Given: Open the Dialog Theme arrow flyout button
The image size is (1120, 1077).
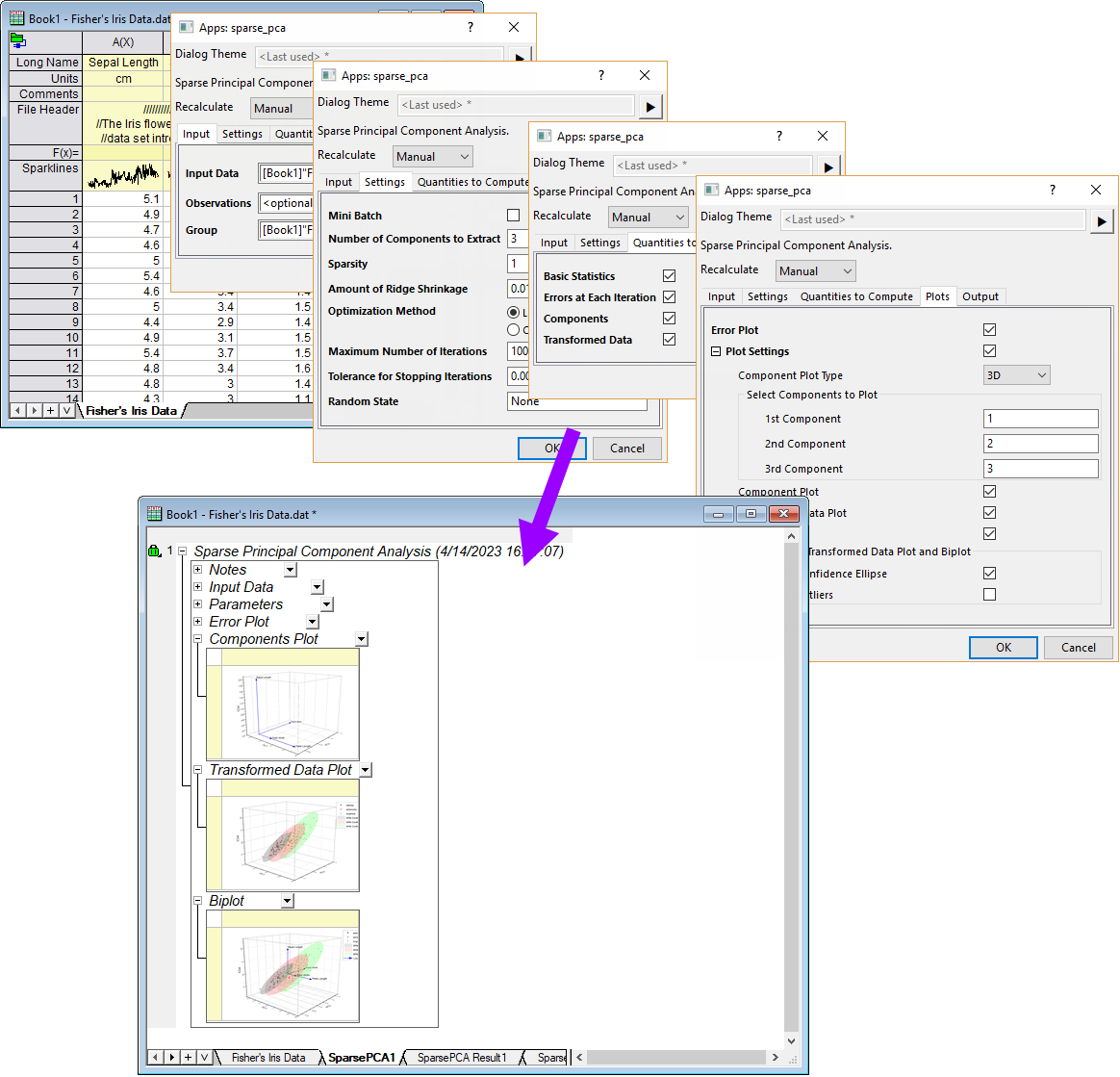Looking at the screenshot, I should pyautogui.click(x=1103, y=220).
